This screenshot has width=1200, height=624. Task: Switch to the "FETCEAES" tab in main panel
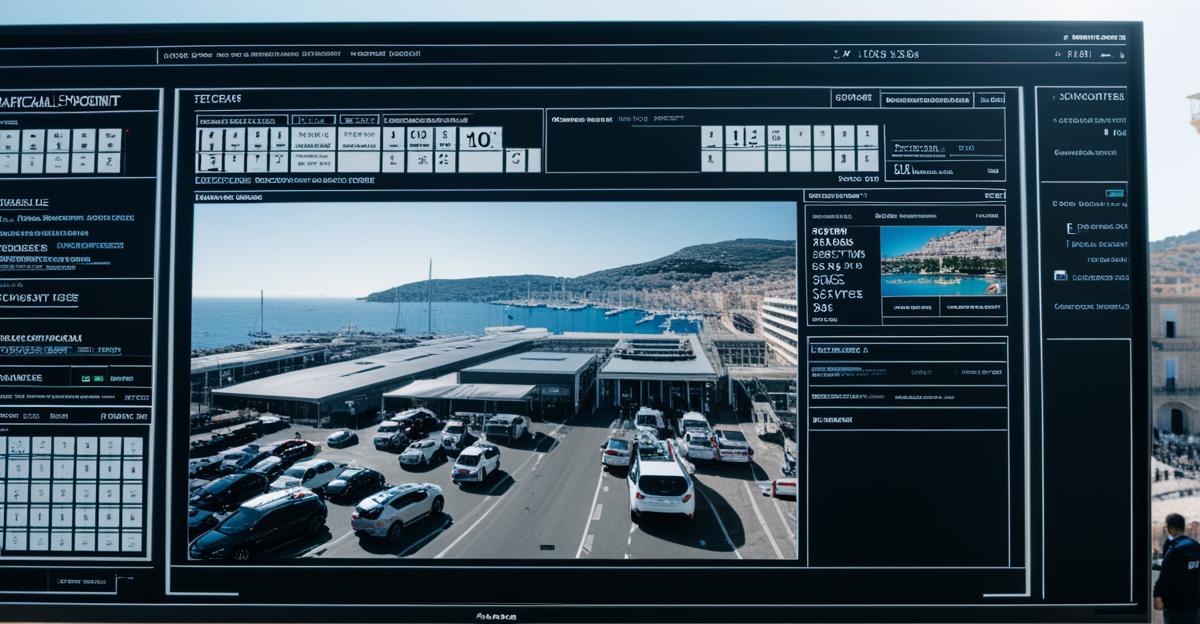(x=217, y=99)
